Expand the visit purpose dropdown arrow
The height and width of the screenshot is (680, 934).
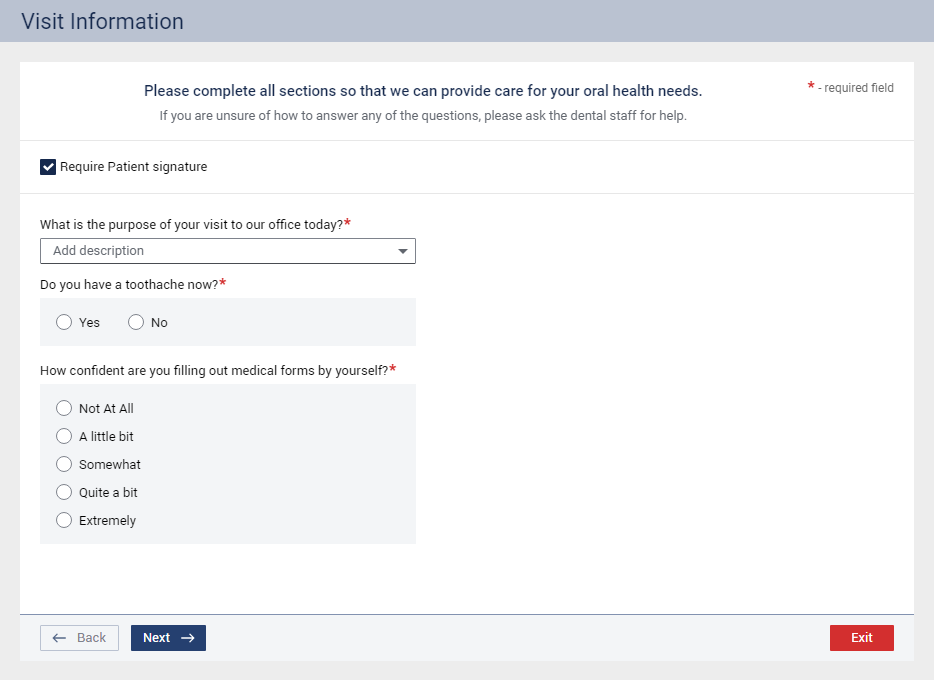[403, 251]
